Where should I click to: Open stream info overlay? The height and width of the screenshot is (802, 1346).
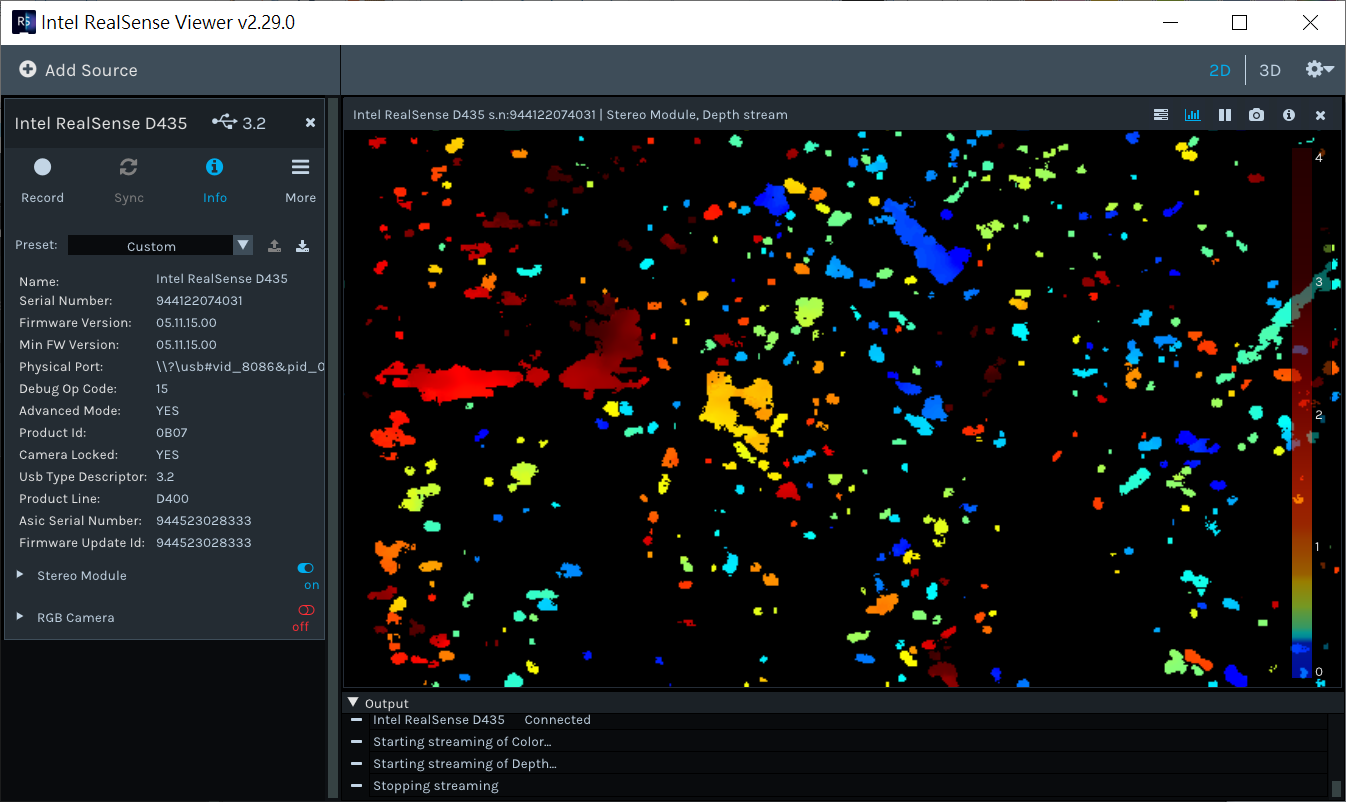[x=1288, y=114]
